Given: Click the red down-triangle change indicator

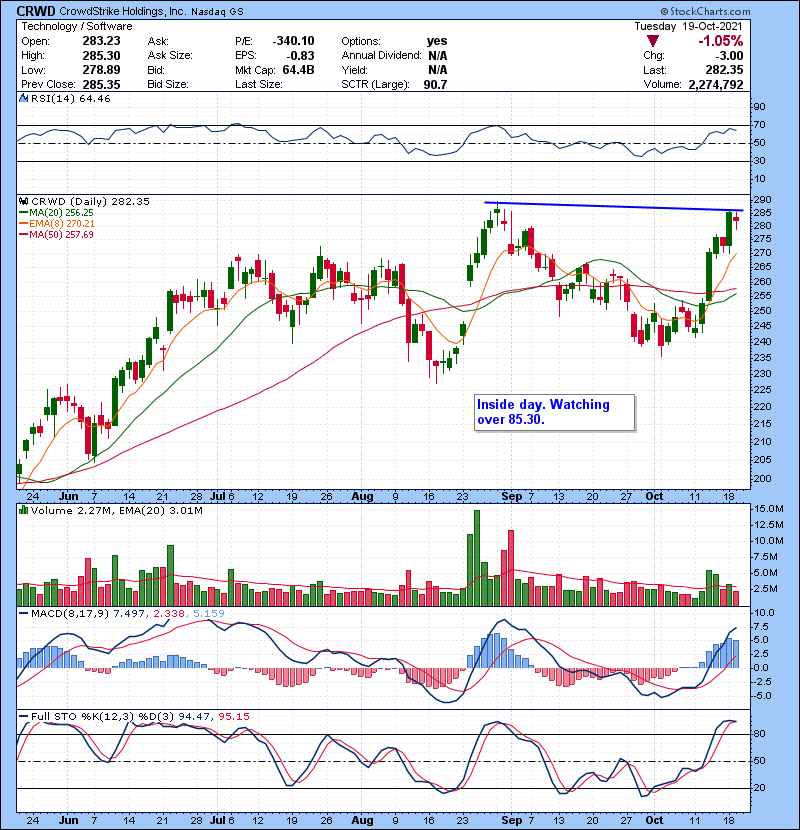Looking at the screenshot, I should [x=653, y=41].
